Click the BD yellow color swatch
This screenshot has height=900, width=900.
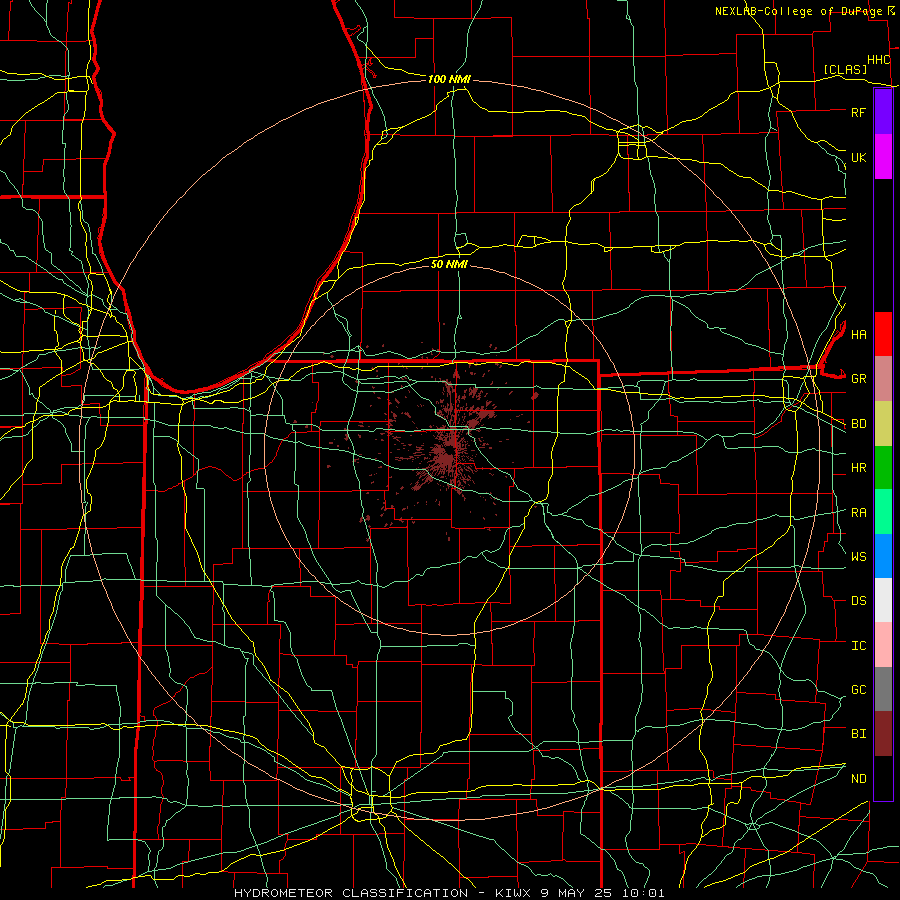(883, 424)
